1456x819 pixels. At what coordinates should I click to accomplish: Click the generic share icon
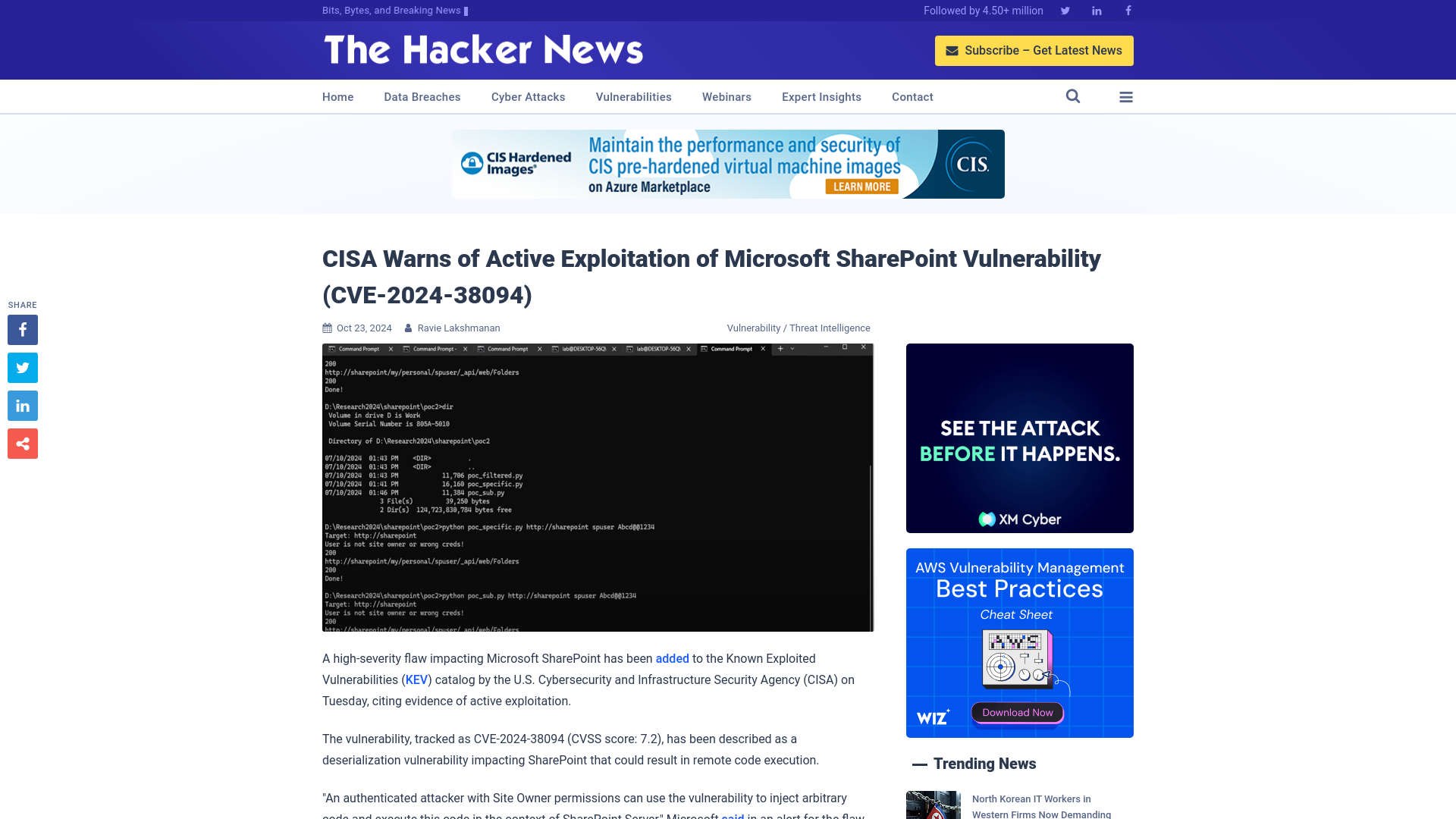click(x=22, y=443)
